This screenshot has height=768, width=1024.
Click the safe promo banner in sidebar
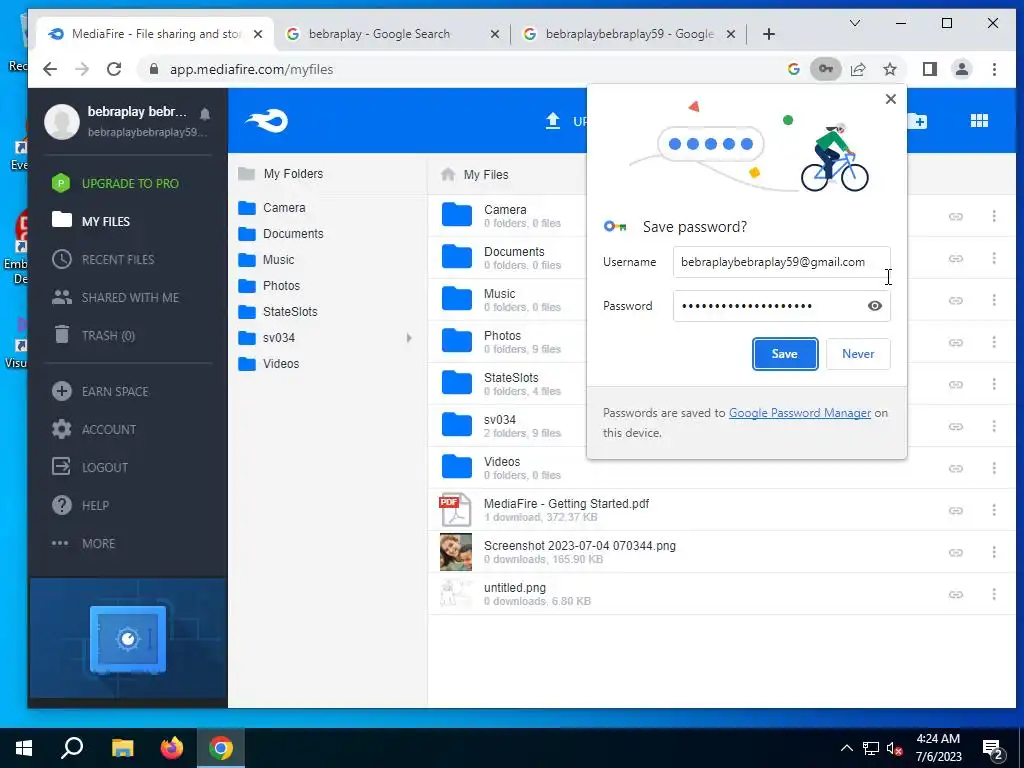click(x=128, y=639)
